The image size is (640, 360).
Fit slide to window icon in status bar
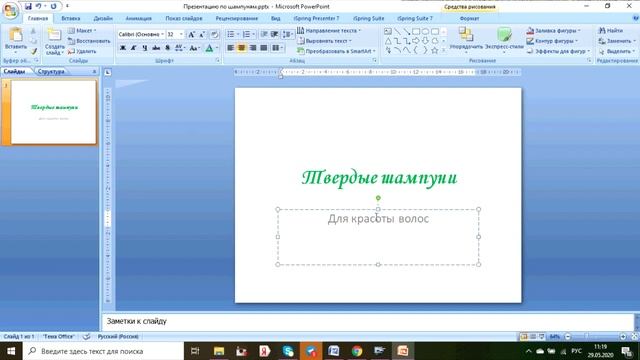click(634, 336)
